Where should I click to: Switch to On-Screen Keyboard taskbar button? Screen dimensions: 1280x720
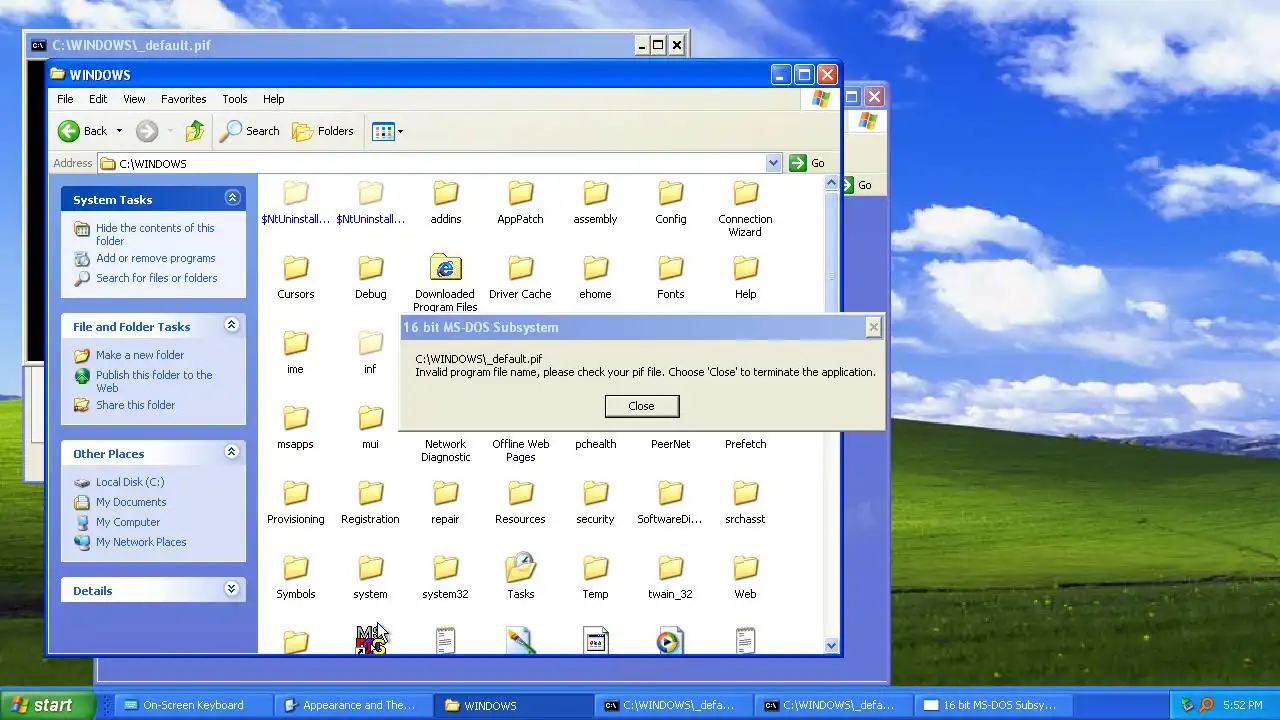point(193,705)
